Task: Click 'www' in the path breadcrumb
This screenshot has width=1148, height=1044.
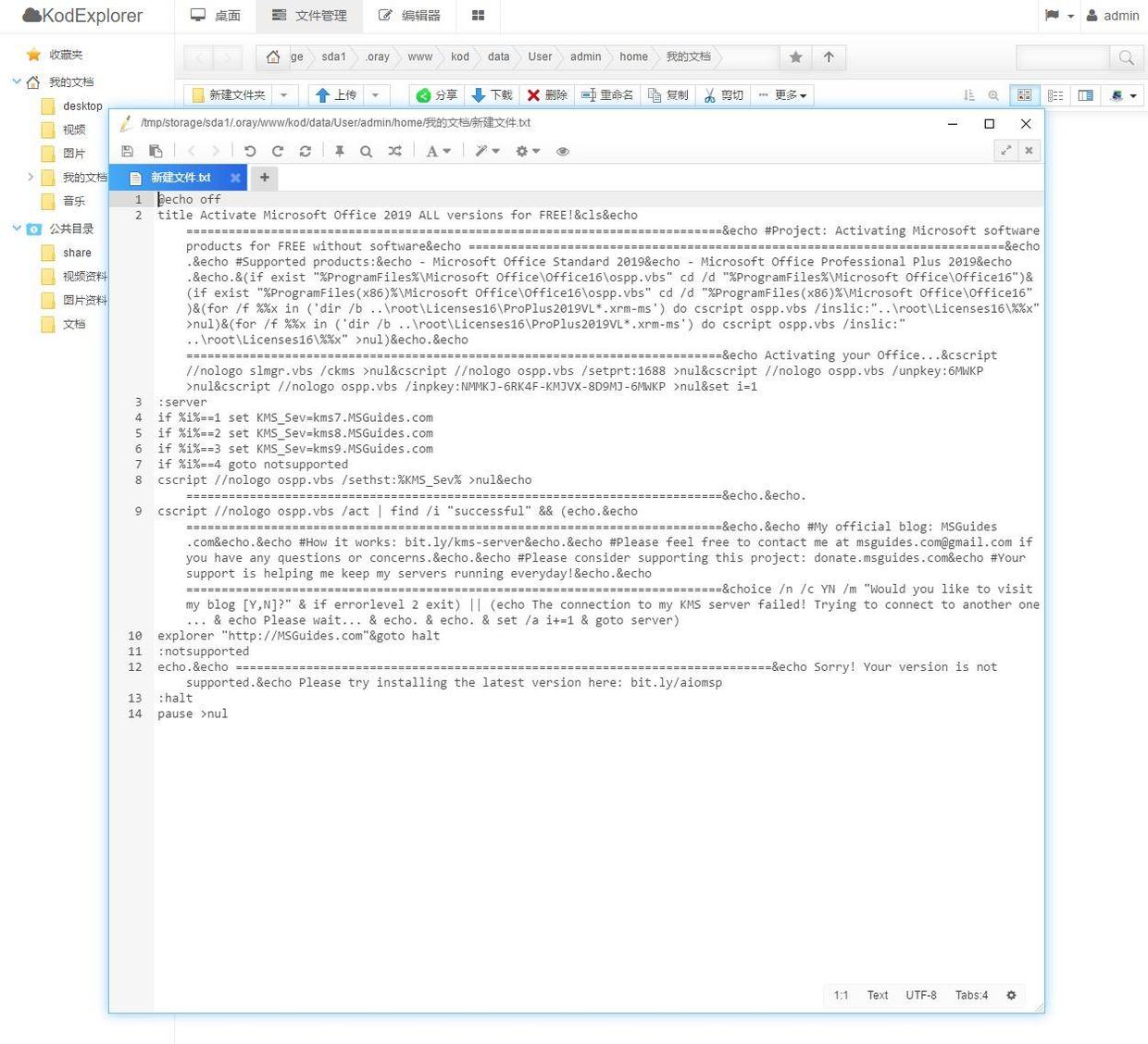Action: [x=420, y=57]
